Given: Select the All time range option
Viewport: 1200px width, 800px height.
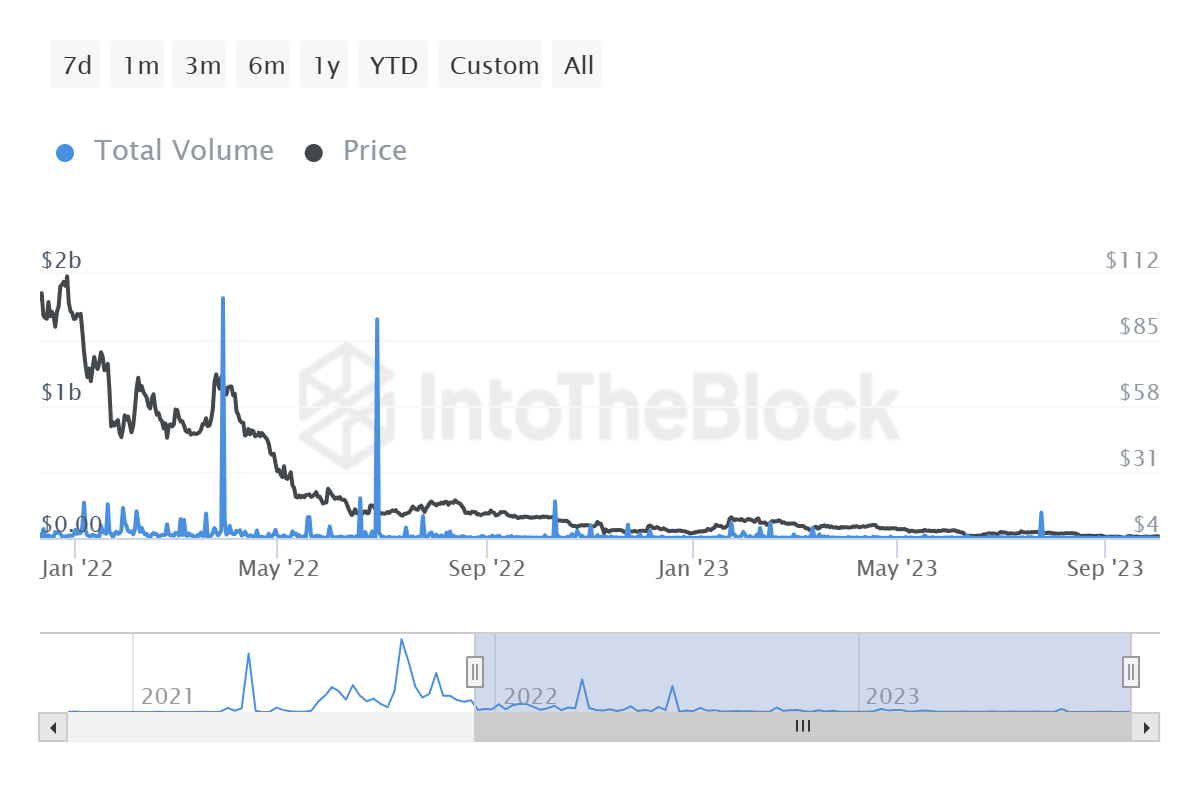Looking at the screenshot, I should [x=577, y=64].
